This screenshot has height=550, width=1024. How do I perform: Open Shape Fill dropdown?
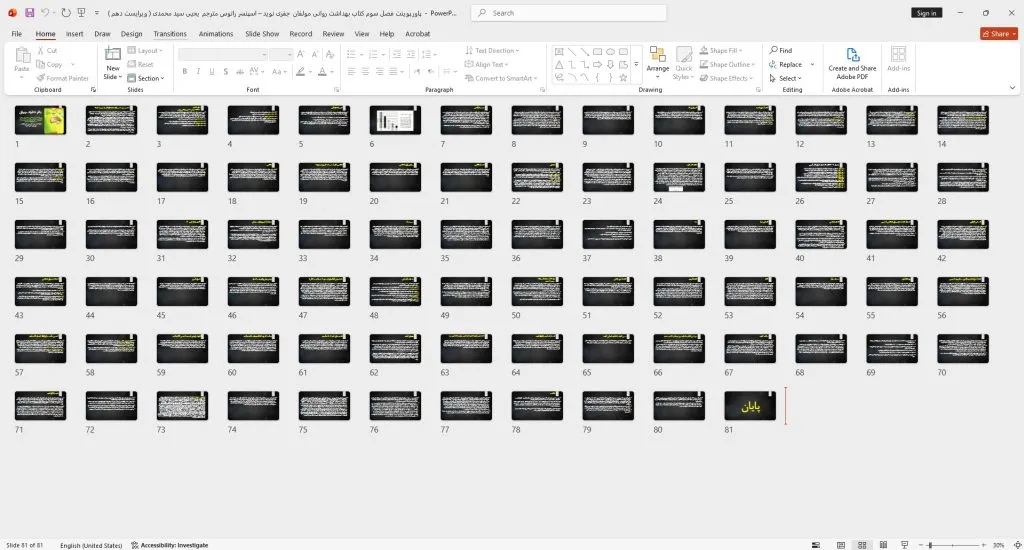[x=721, y=50]
